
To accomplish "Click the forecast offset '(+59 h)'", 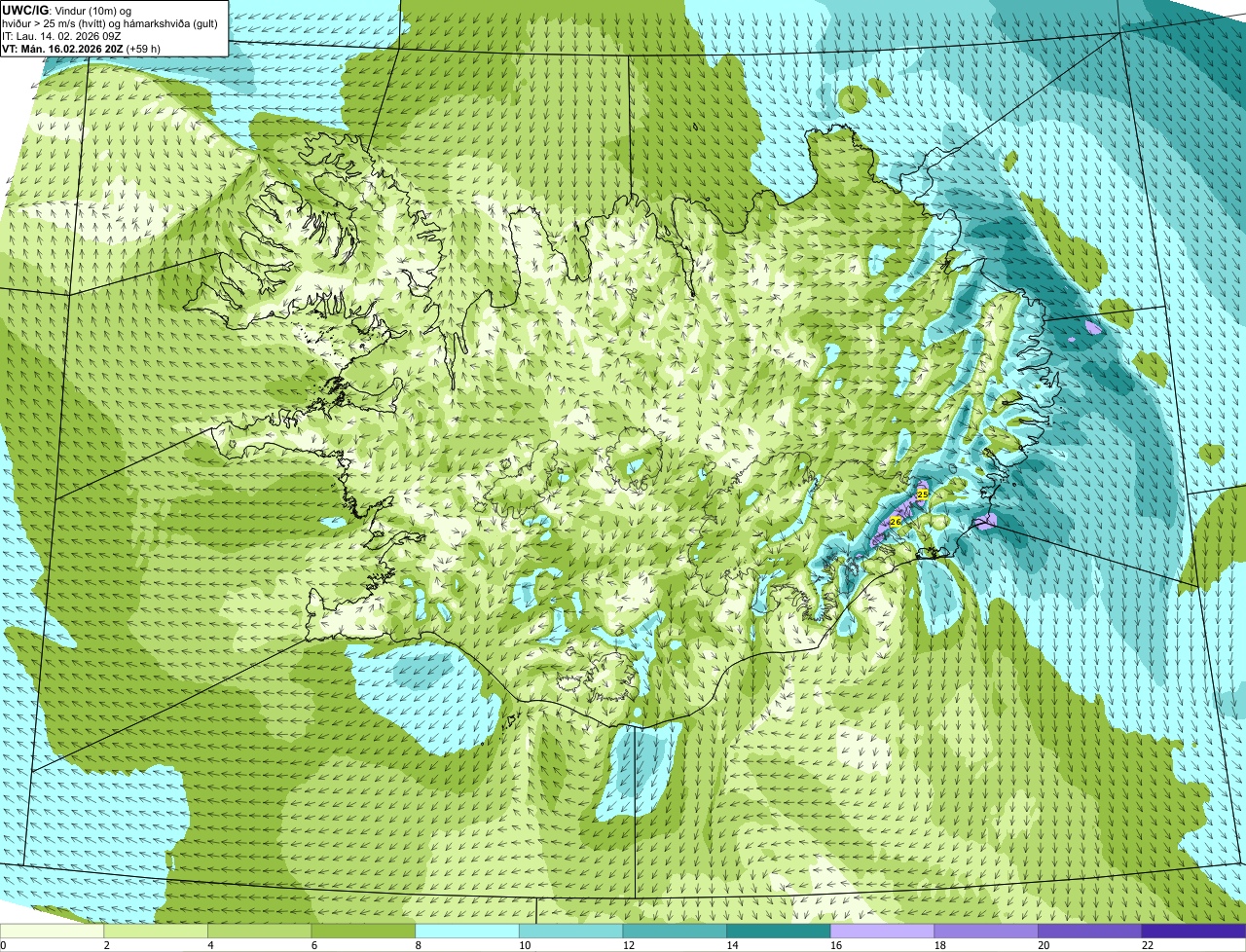I will [144, 48].
